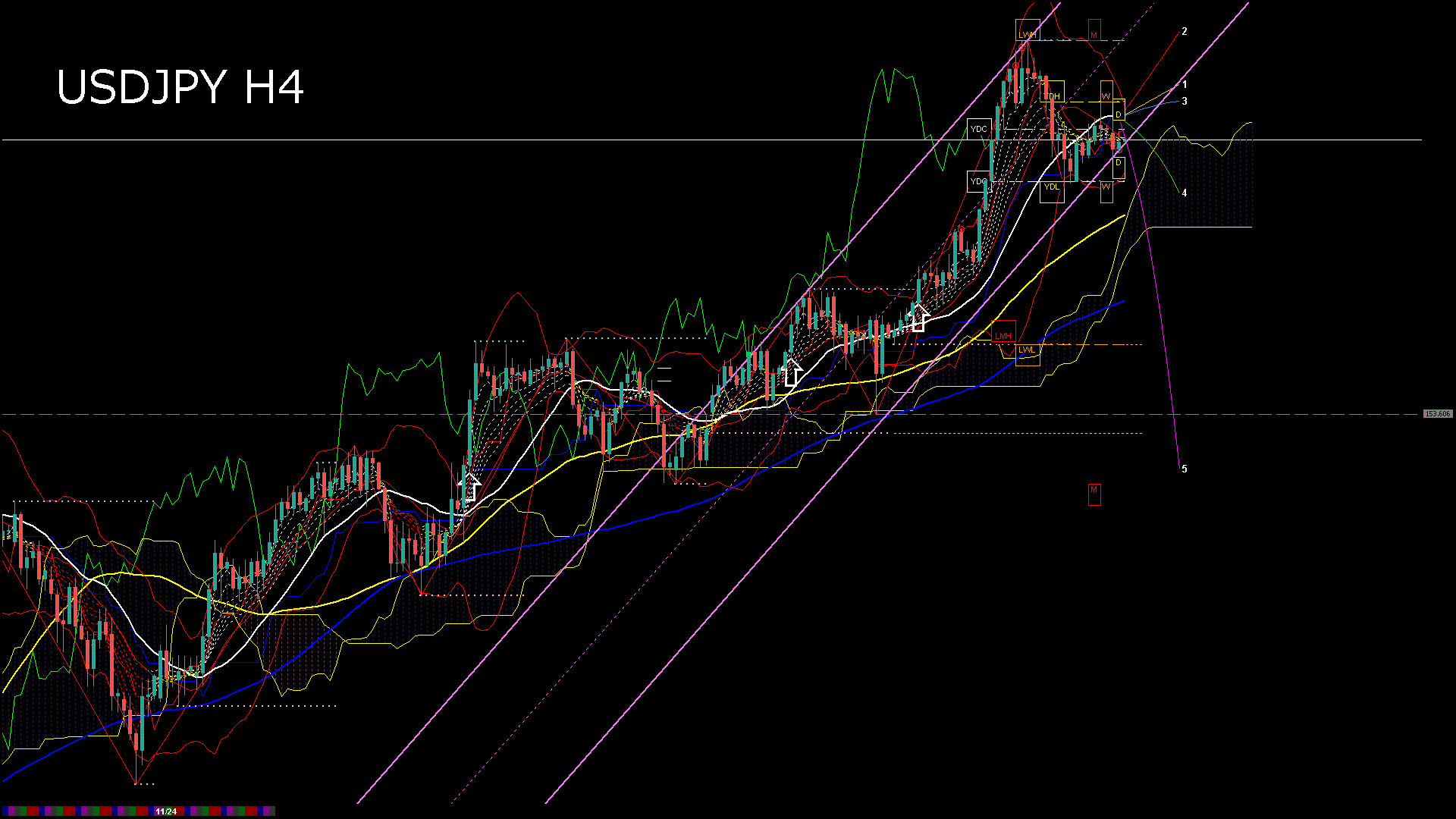
Task: Click the trendline endpoint labeled 2
Action: coord(1186,32)
